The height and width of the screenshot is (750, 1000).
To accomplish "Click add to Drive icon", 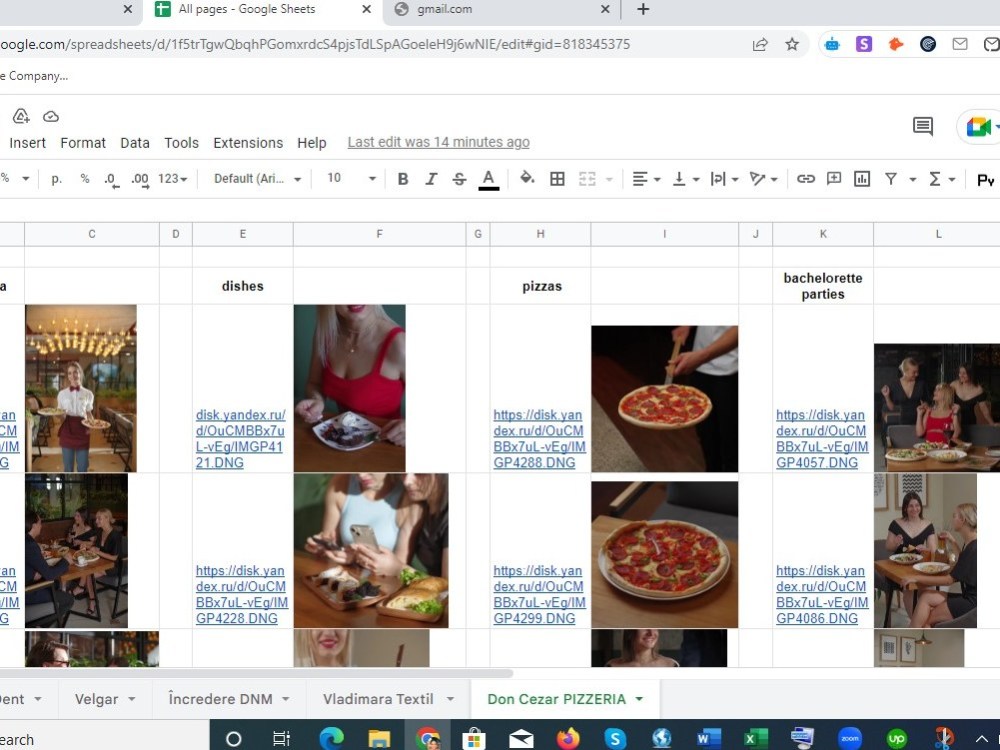I will (21, 116).
